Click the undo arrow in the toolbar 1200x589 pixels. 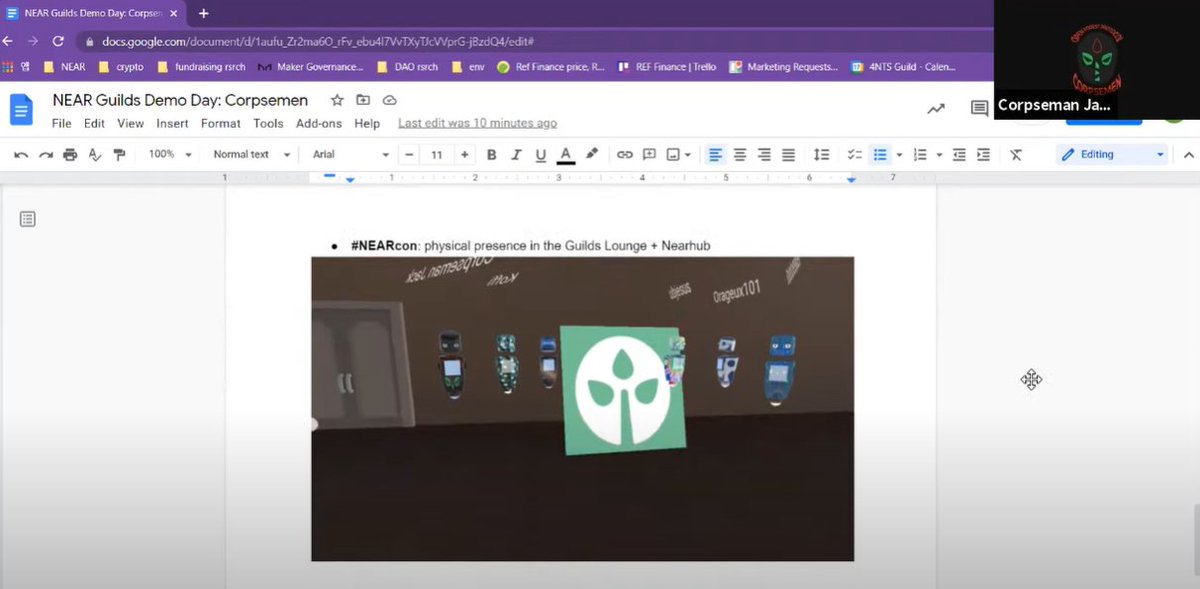(21, 155)
